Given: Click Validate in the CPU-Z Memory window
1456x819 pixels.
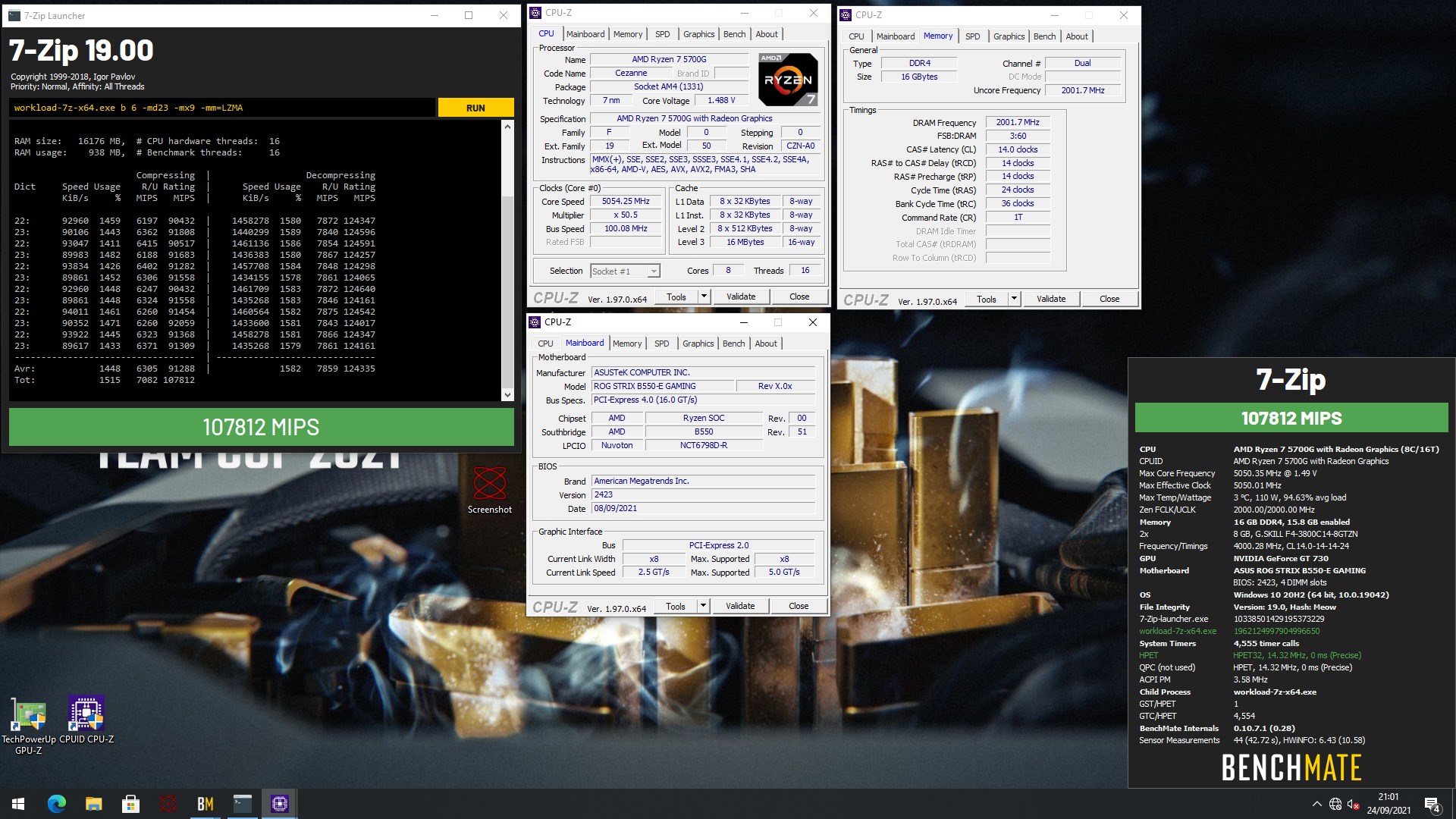Looking at the screenshot, I should pyautogui.click(x=1051, y=300).
